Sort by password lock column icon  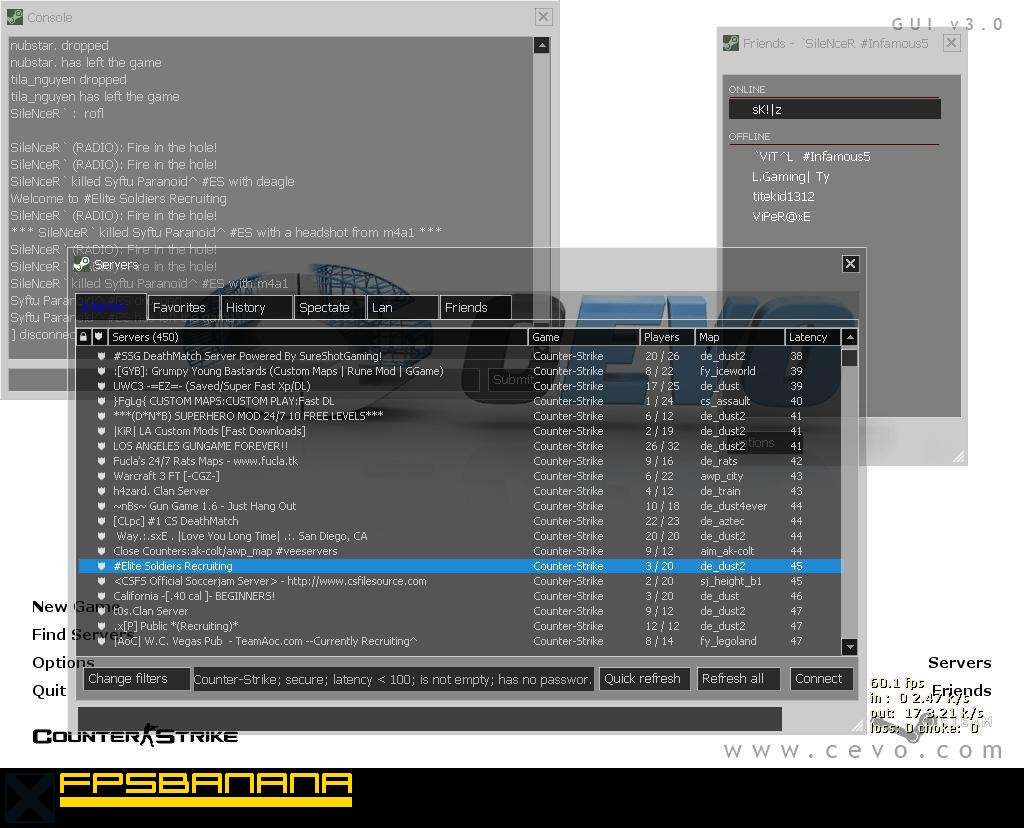click(x=84, y=337)
